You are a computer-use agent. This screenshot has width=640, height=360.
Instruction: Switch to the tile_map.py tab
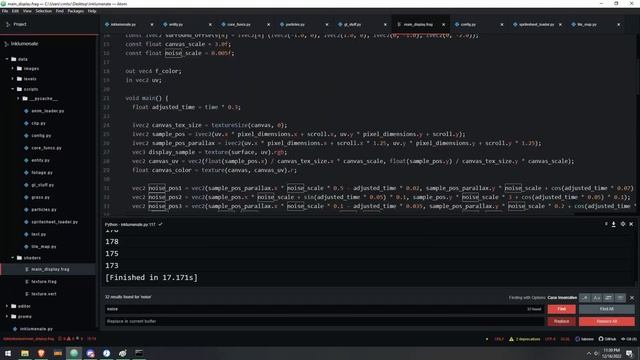pyautogui.click(x=596, y=24)
